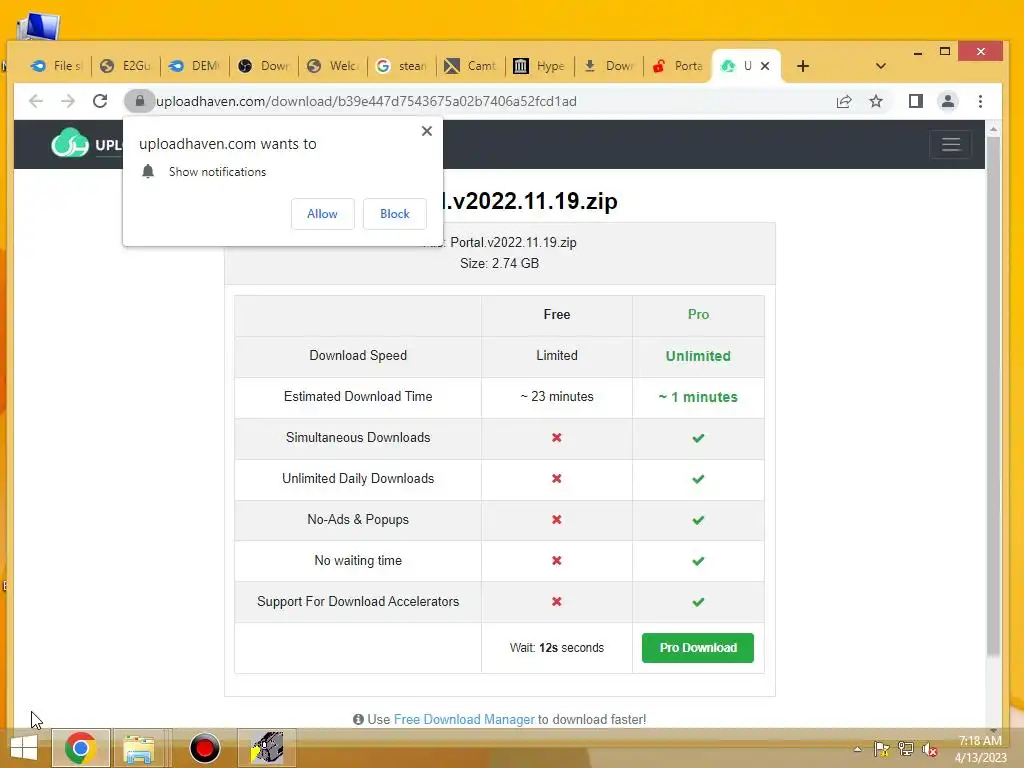Image resolution: width=1024 pixels, height=768 pixels.
Task: Open a new browser tab
Action: tap(803, 66)
